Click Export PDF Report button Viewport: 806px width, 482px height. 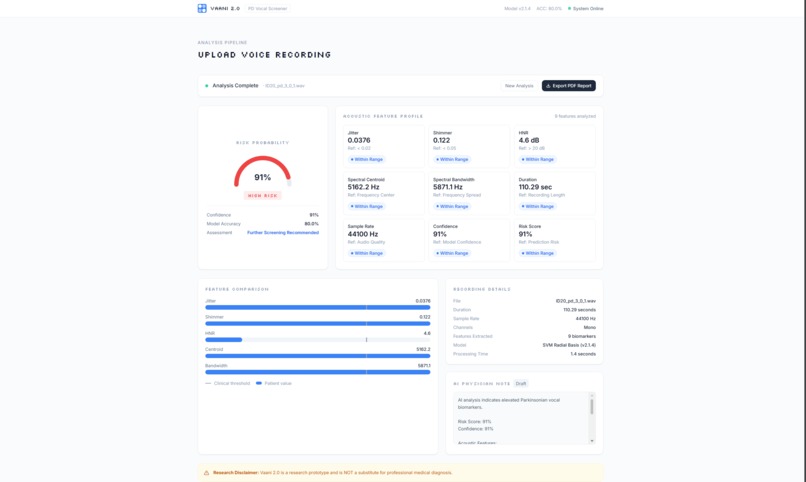[x=569, y=86]
